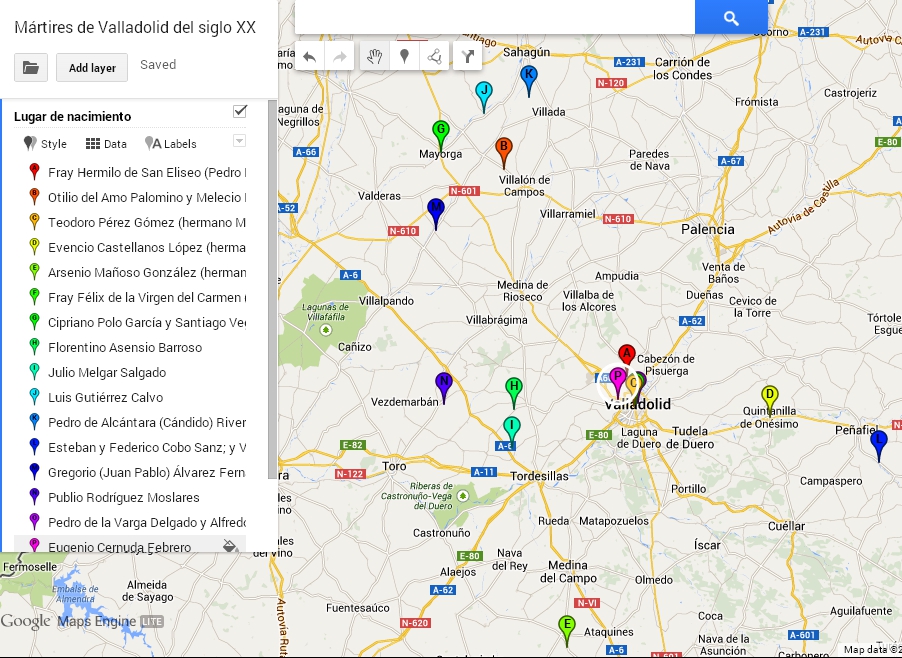Viewport: 902px width, 658px height.
Task: Click the add directions tool
Action: point(467,57)
